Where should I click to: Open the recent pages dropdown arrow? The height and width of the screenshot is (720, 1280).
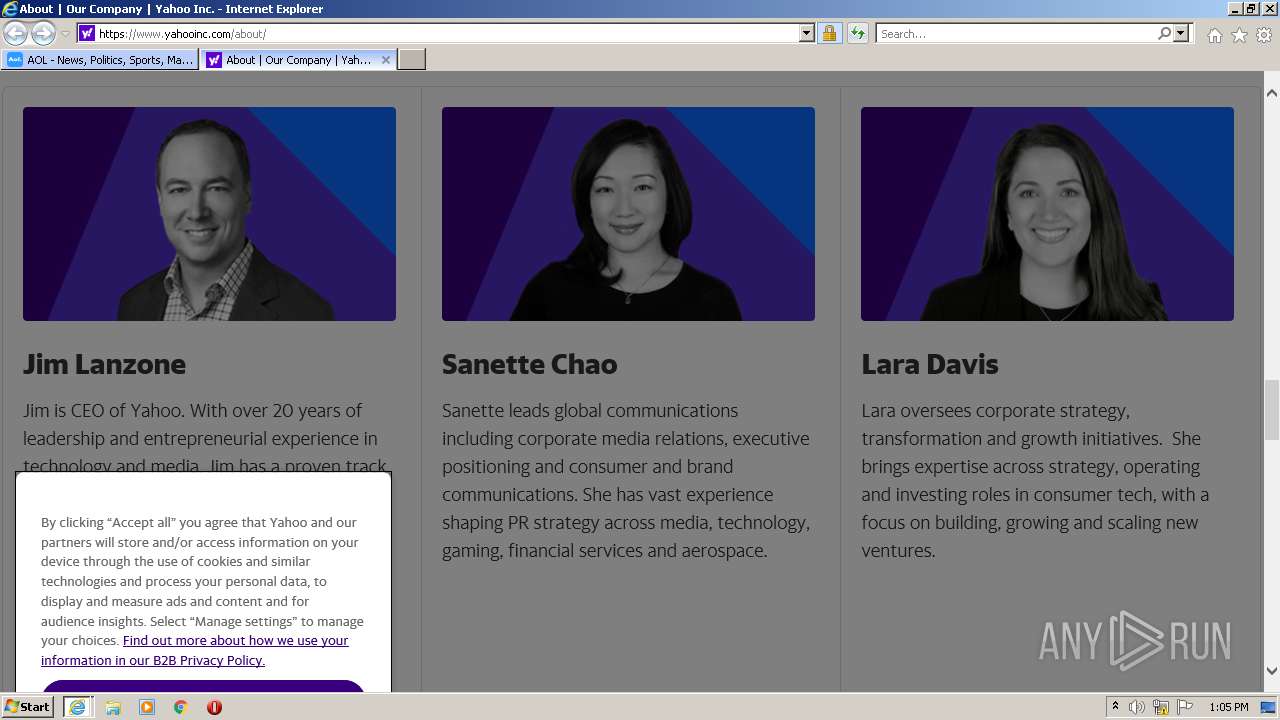click(65, 34)
